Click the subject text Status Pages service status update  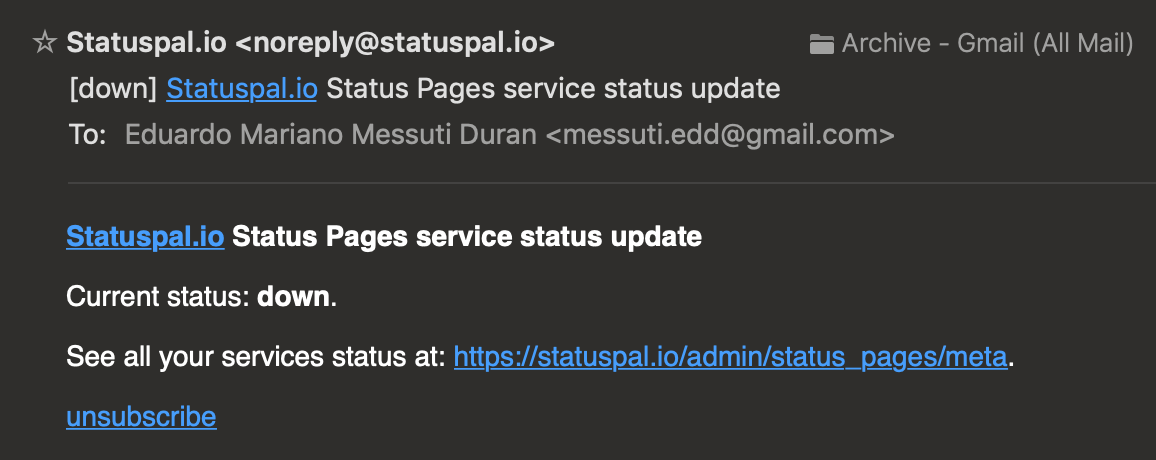pyautogui.click(x=553, y=89)
